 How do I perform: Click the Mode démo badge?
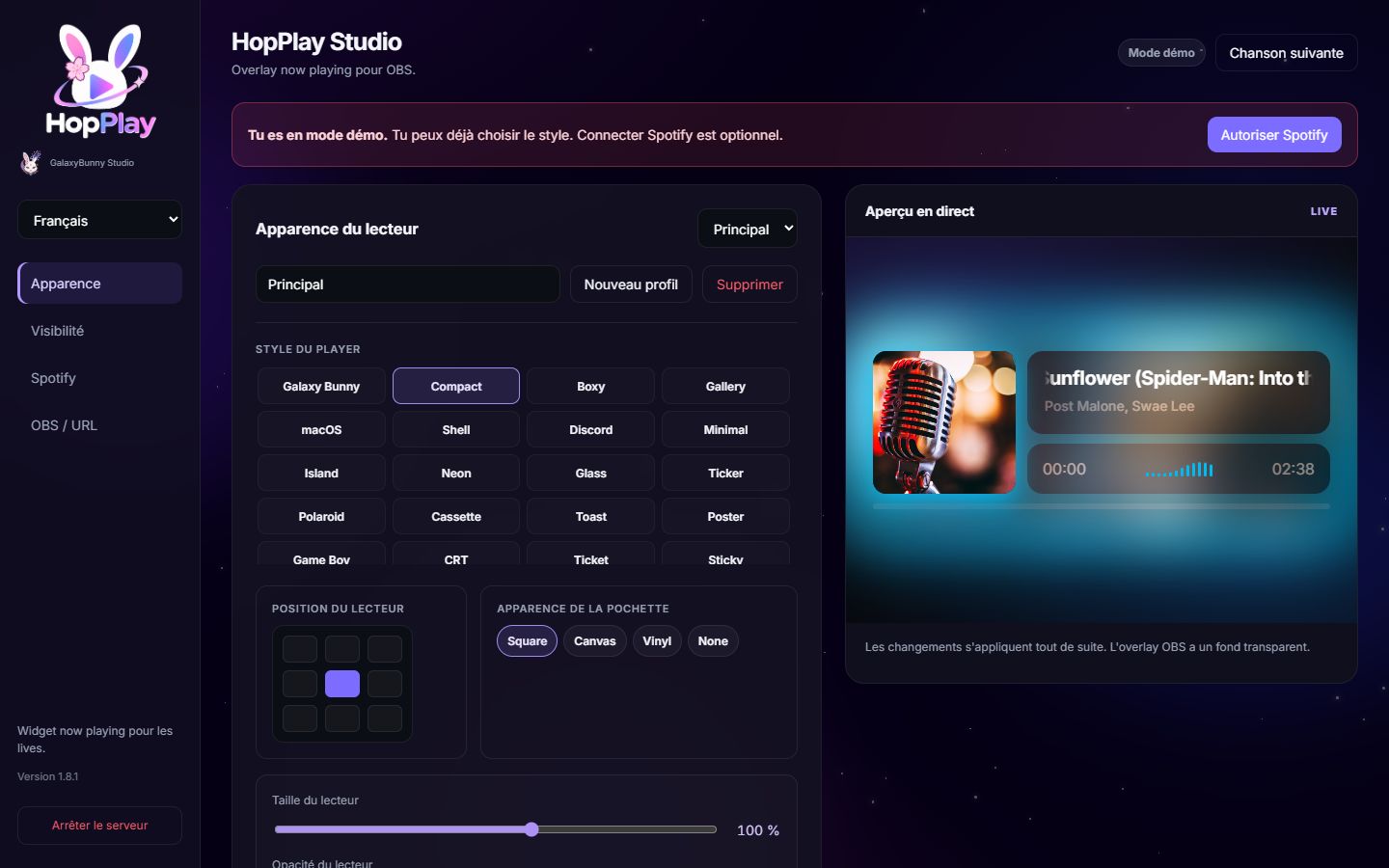pos(1161,53)
